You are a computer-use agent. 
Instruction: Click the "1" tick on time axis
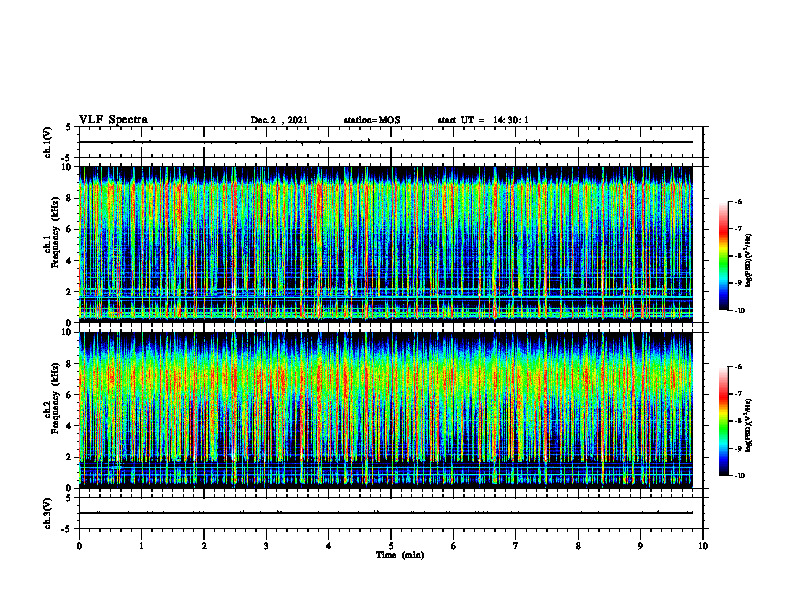tap(141, 546)
